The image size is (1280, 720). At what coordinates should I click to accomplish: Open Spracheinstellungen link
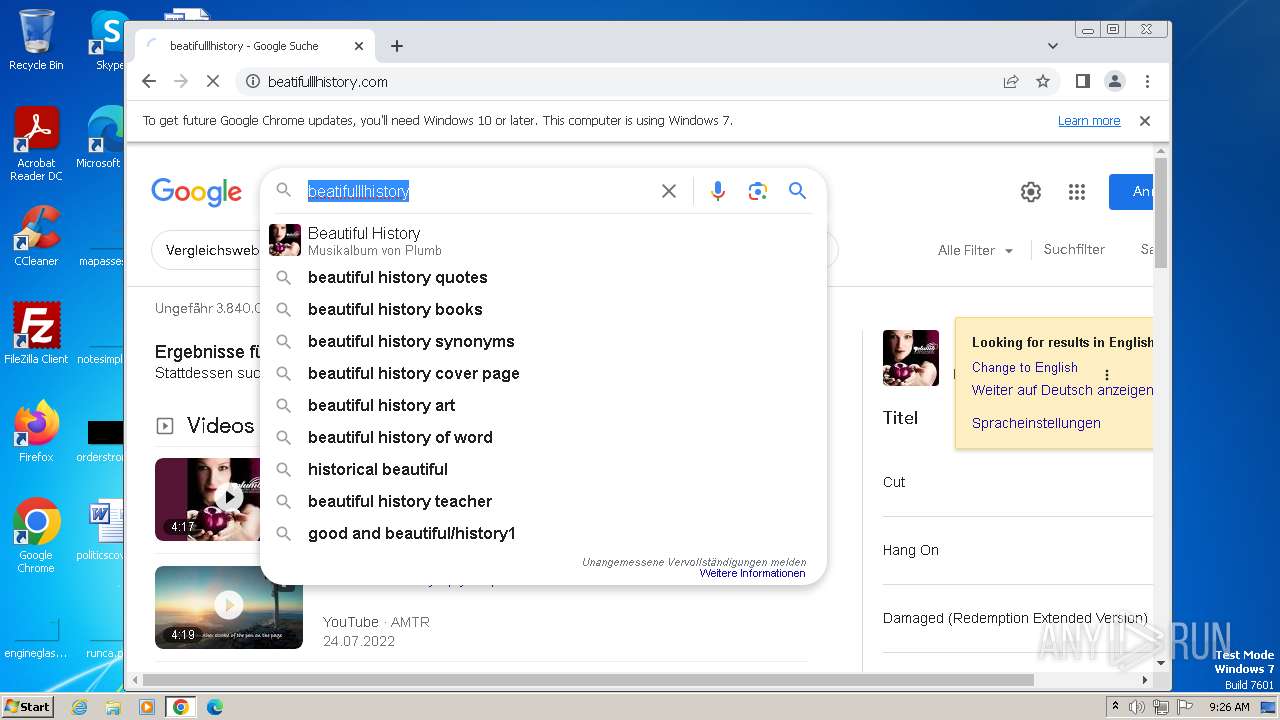coord(1036,423)
